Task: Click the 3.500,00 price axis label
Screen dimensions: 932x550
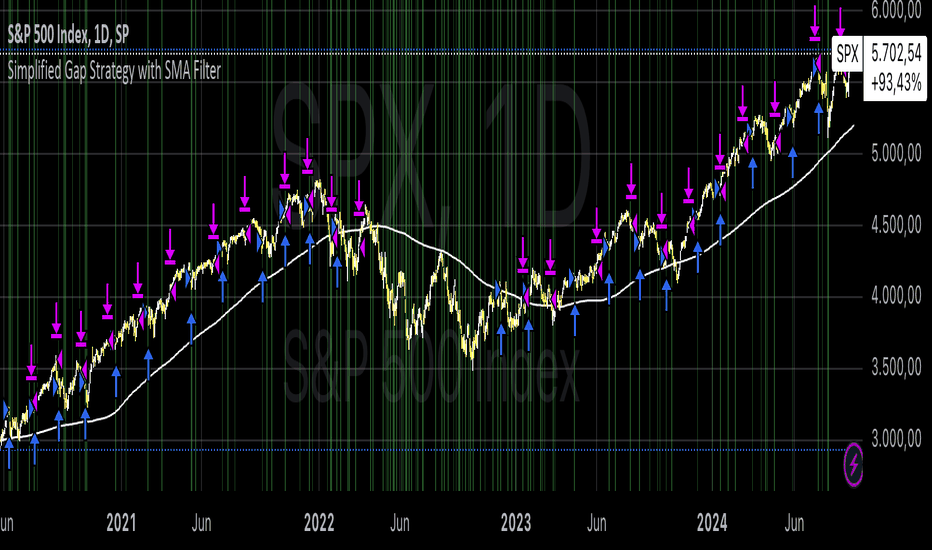Action: pyautogui.click(x=896, y=368)
